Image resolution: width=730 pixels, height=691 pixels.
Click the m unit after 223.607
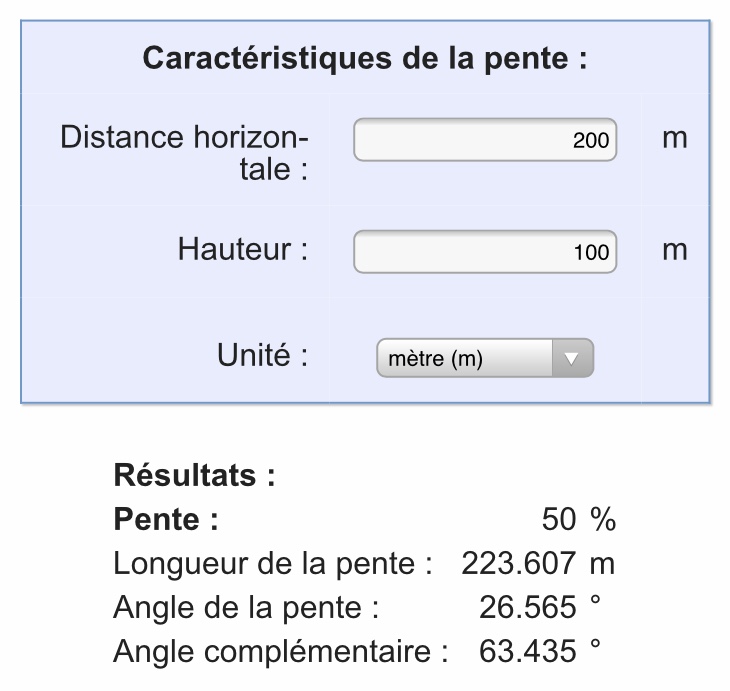[x=601, y=564]
